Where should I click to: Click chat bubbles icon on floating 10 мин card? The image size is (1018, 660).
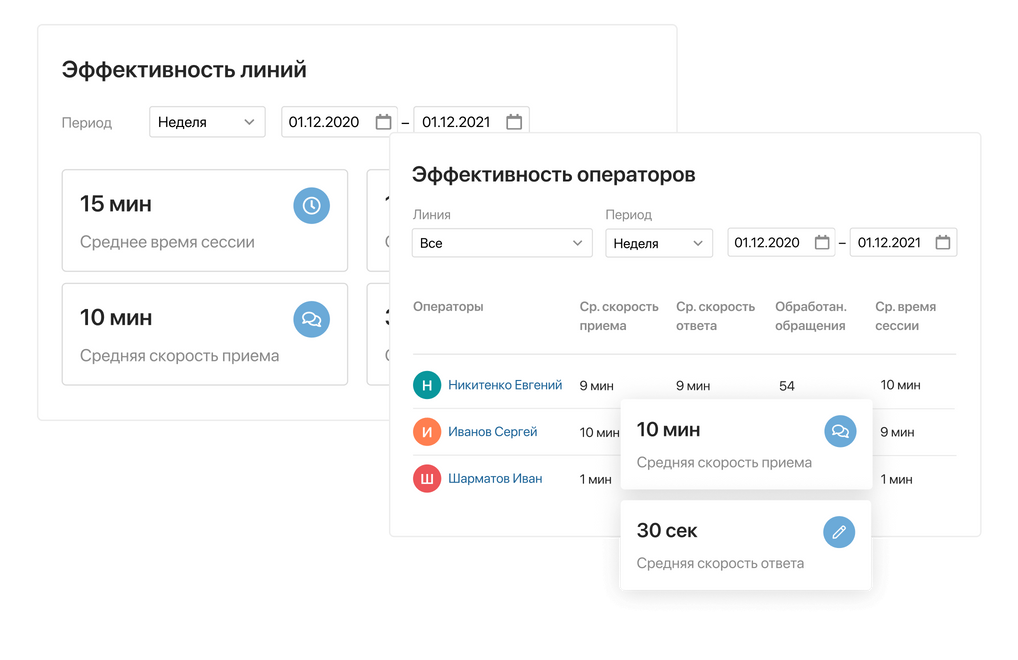coord(840,432)
